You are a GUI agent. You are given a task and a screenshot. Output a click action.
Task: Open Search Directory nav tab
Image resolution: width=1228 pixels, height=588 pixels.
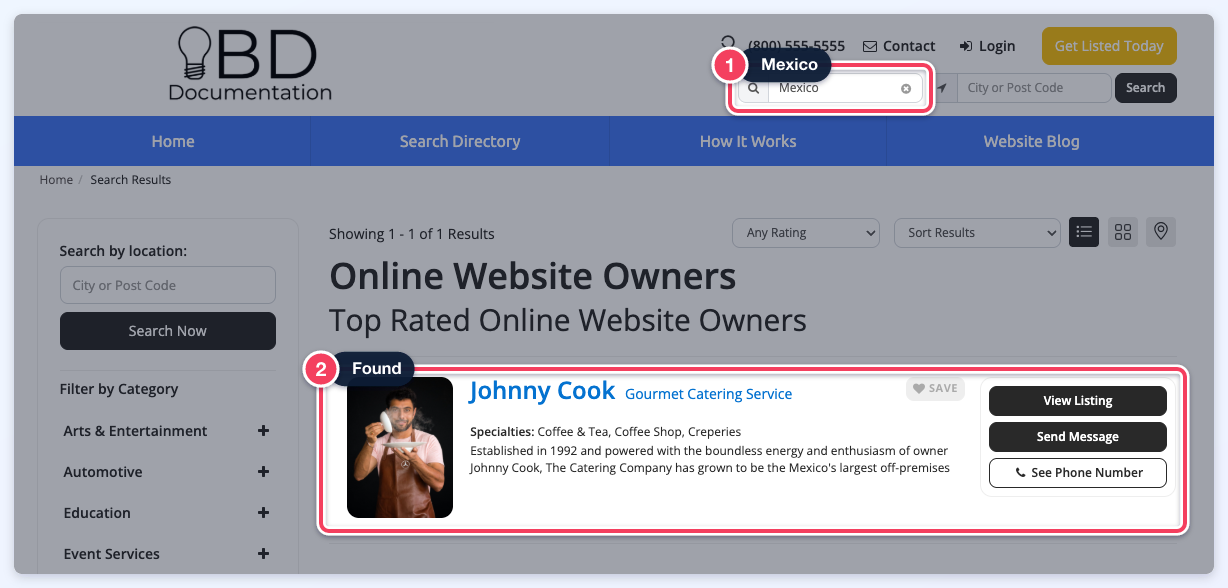(x=460, y=141)
